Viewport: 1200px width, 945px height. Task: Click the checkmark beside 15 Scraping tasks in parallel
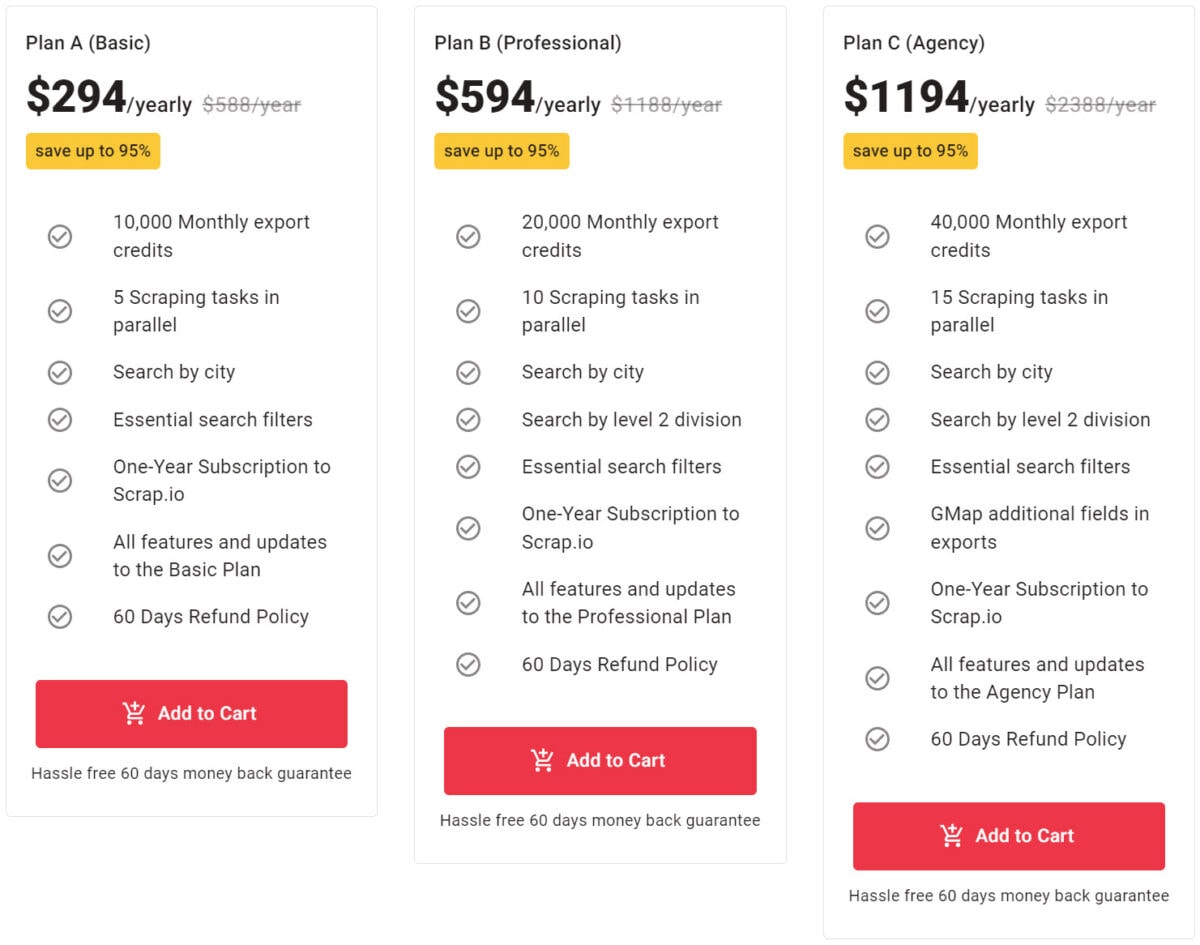coord(877,311)
